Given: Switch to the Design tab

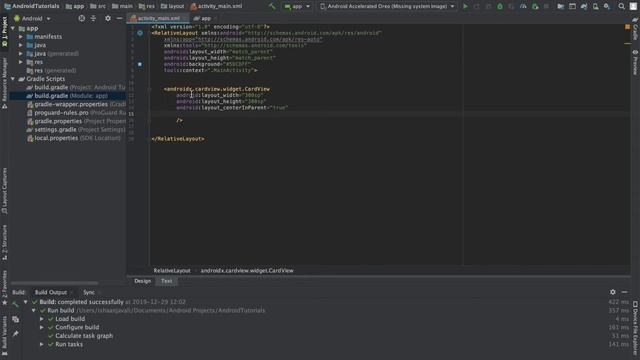Looking at the screenshot, I should click(142, 281).
